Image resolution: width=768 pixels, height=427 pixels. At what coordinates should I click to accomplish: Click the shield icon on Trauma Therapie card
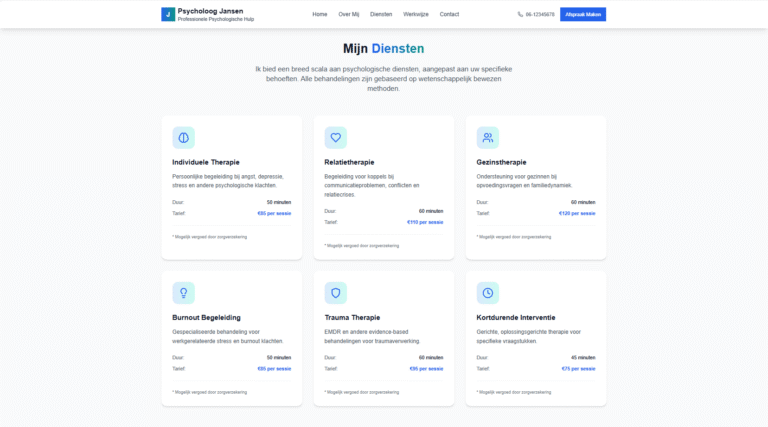(335, 292)
